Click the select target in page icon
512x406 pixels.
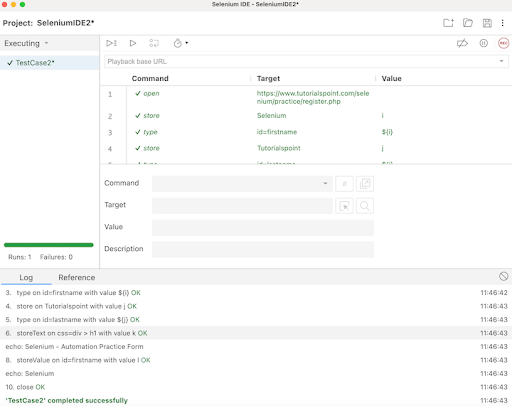tap(344, 206)
